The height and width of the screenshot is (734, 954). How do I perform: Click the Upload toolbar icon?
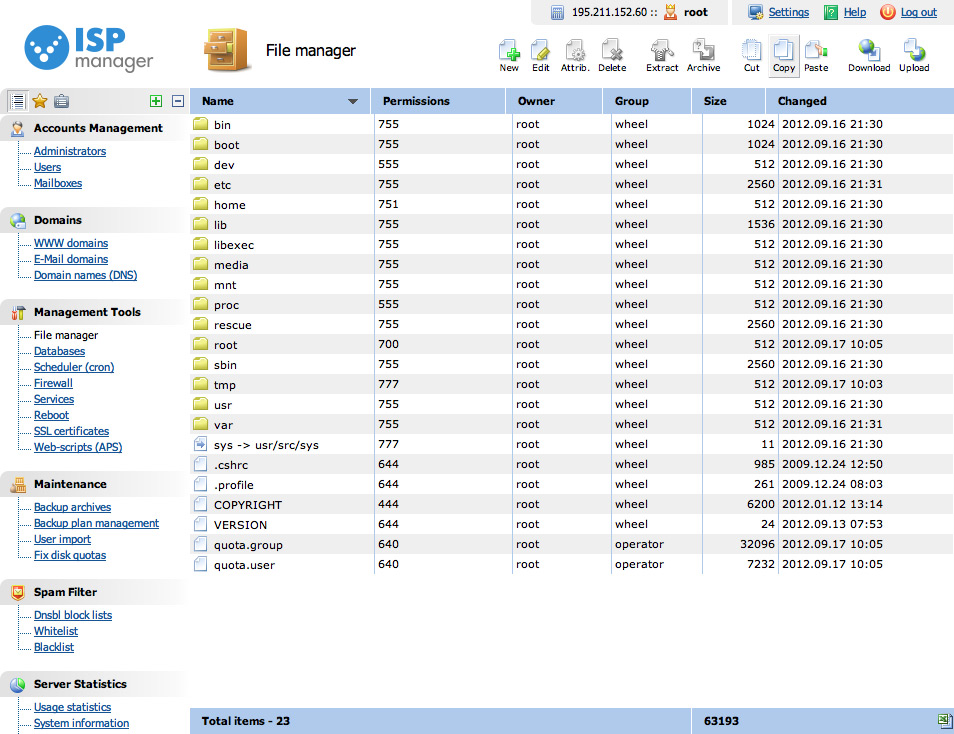(x=913, y=51)
